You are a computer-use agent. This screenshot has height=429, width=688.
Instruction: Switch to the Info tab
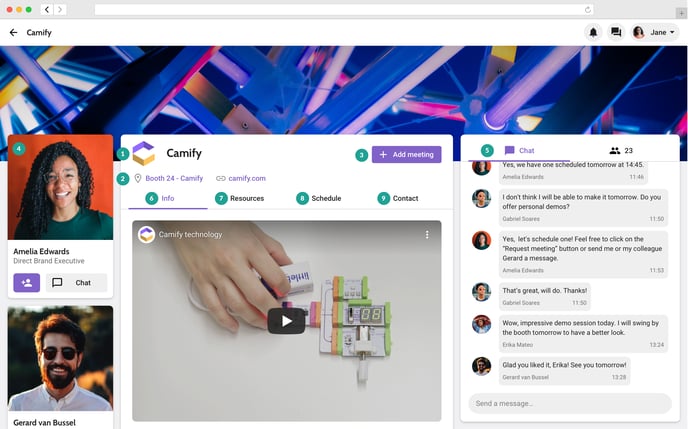click(x=168, y=198)
